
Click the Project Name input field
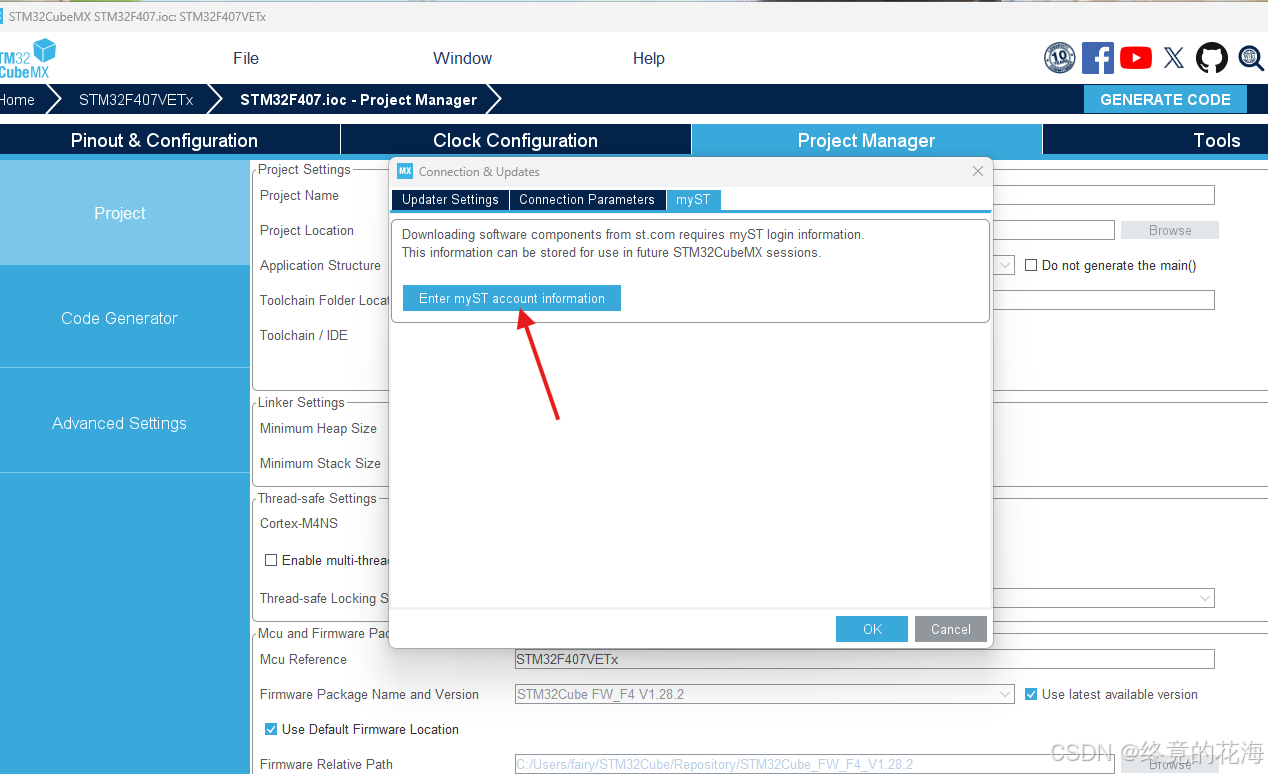(1104, 195)
